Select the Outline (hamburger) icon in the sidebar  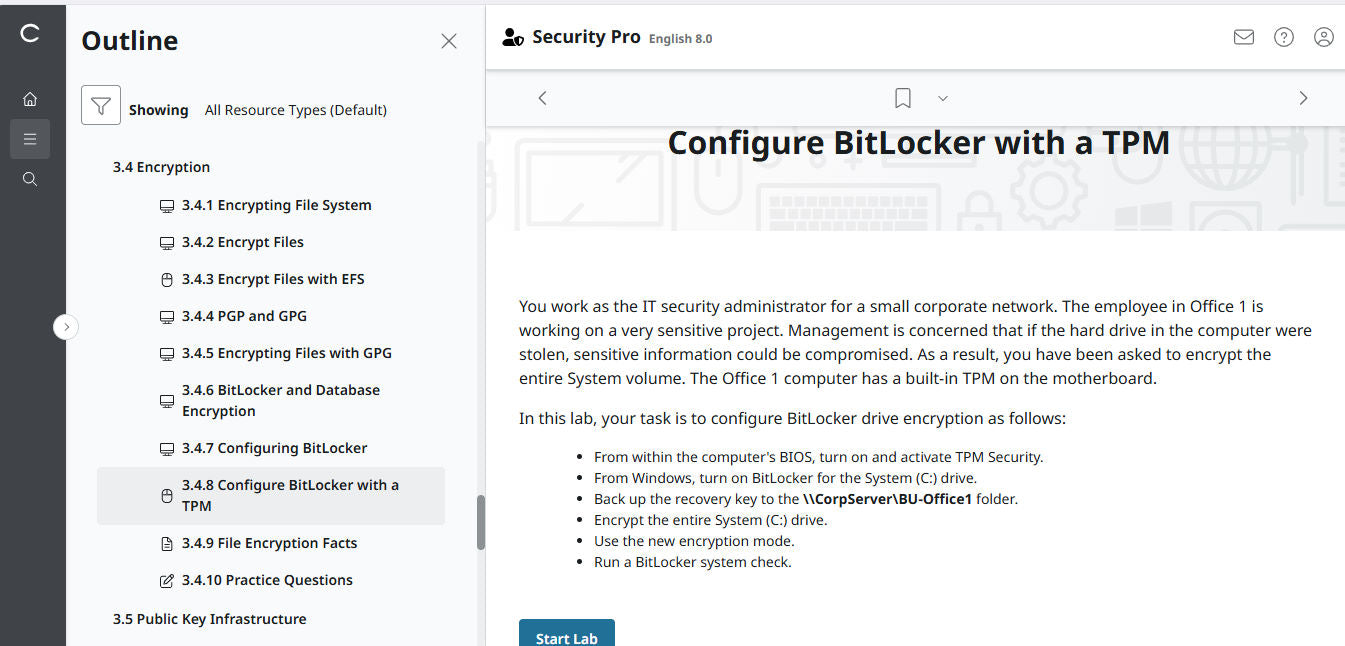point(30,138)
